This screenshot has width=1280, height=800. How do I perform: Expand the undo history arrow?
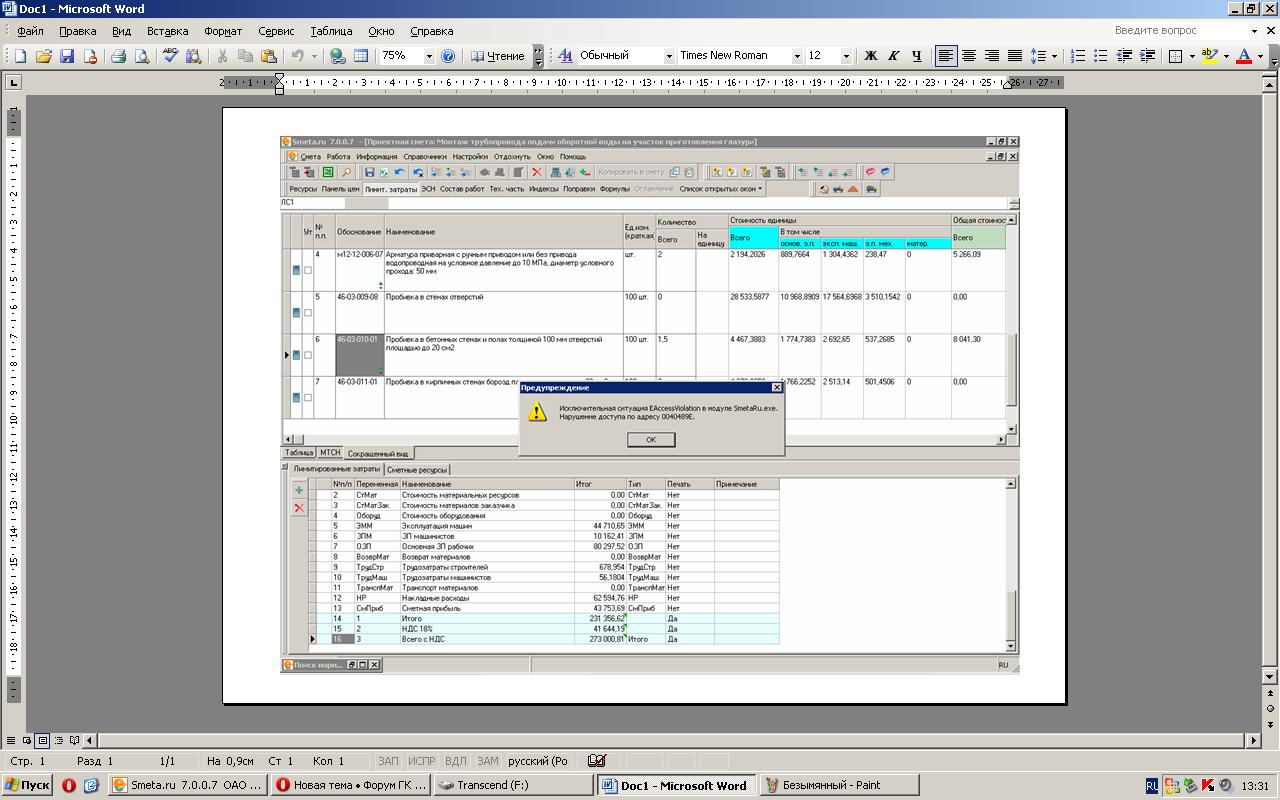pyautogui.click(x=314, y=56)
